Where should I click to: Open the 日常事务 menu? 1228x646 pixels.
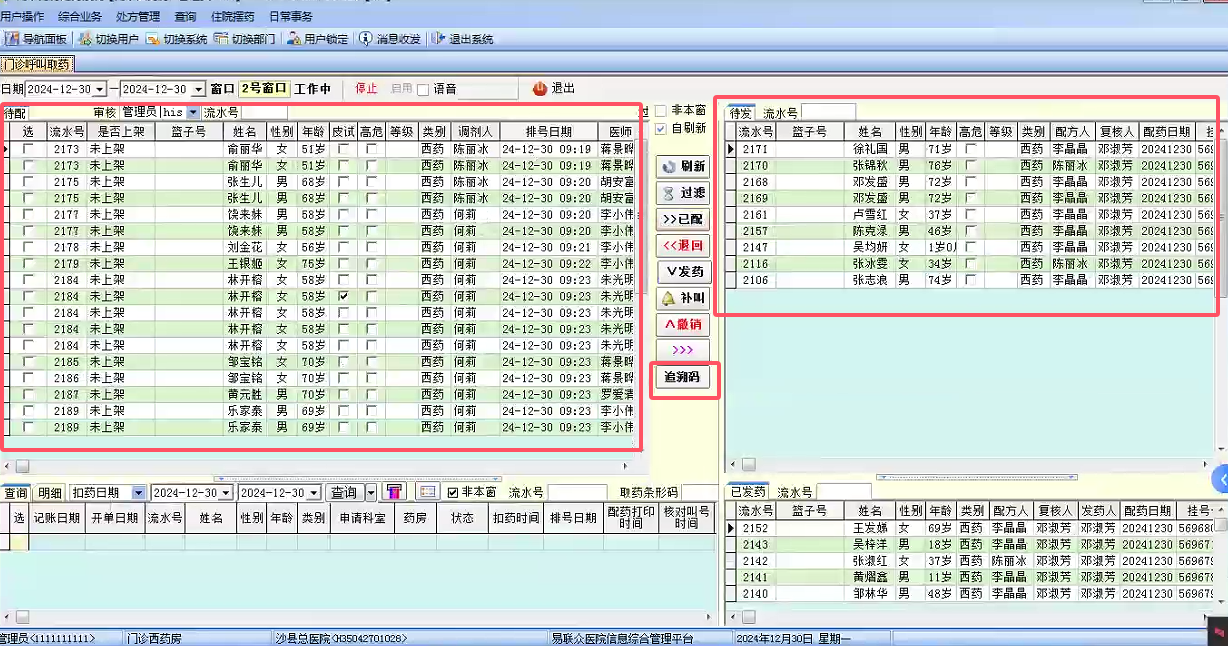[290, 17]
